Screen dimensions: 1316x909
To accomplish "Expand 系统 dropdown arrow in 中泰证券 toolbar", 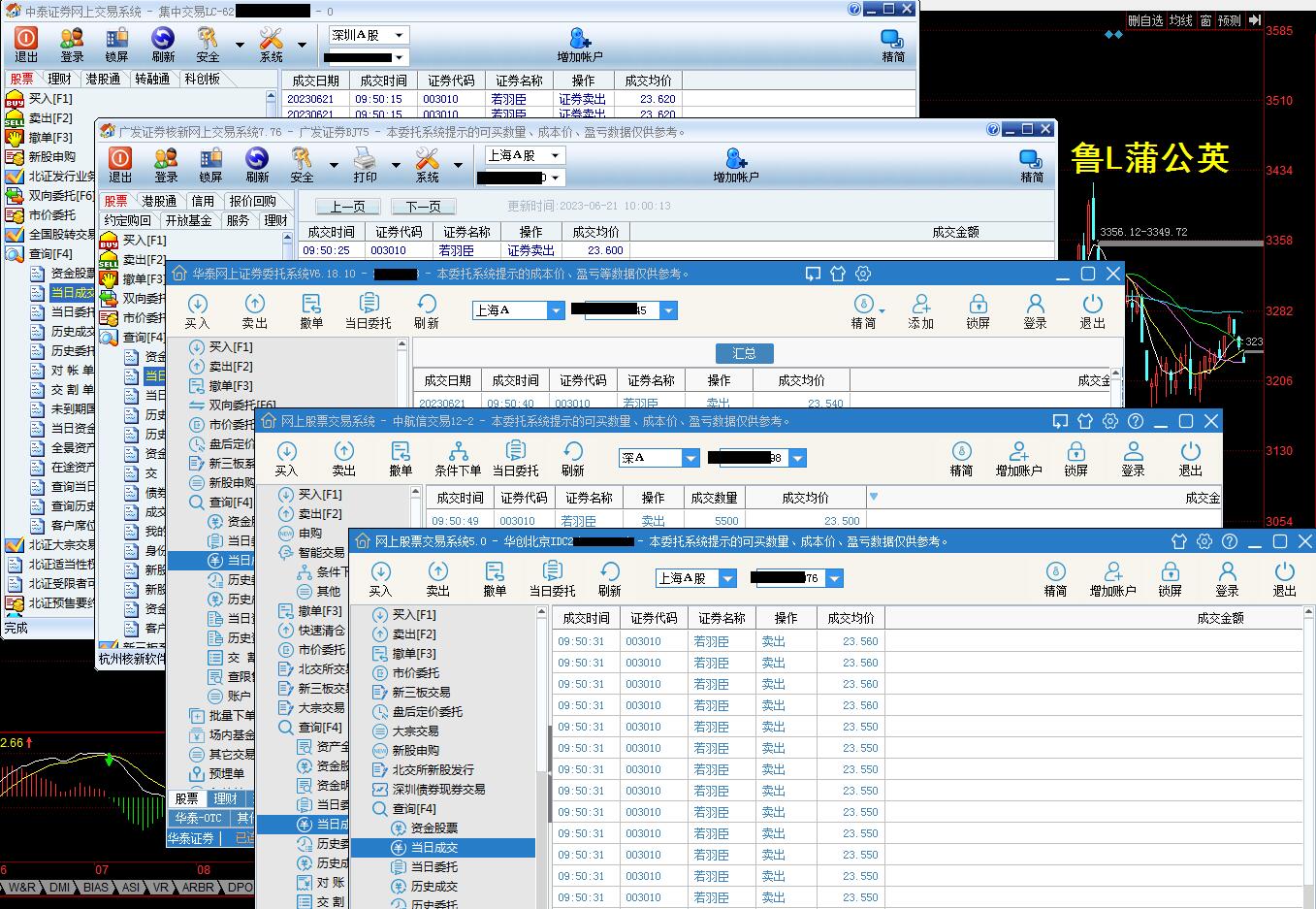I will coord(302,45).
